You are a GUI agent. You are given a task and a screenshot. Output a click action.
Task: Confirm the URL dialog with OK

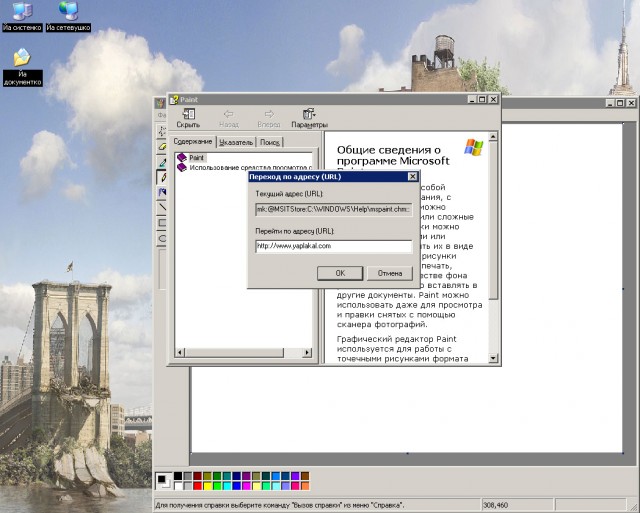click(x=340, y=273)
